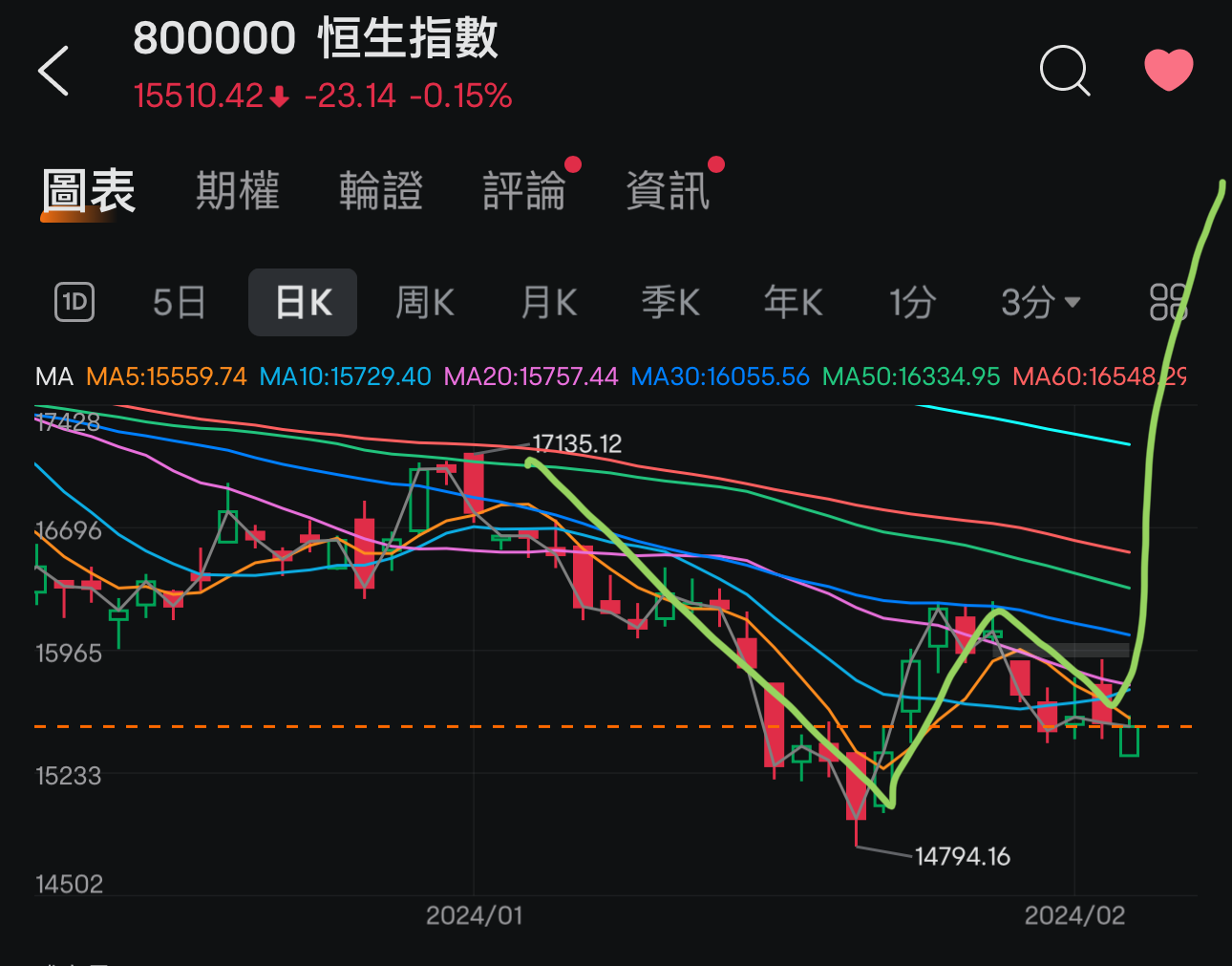Tap the 2024/01 date axis label
The width and height of the screenshot is (1232, 966).
point(475,915)
